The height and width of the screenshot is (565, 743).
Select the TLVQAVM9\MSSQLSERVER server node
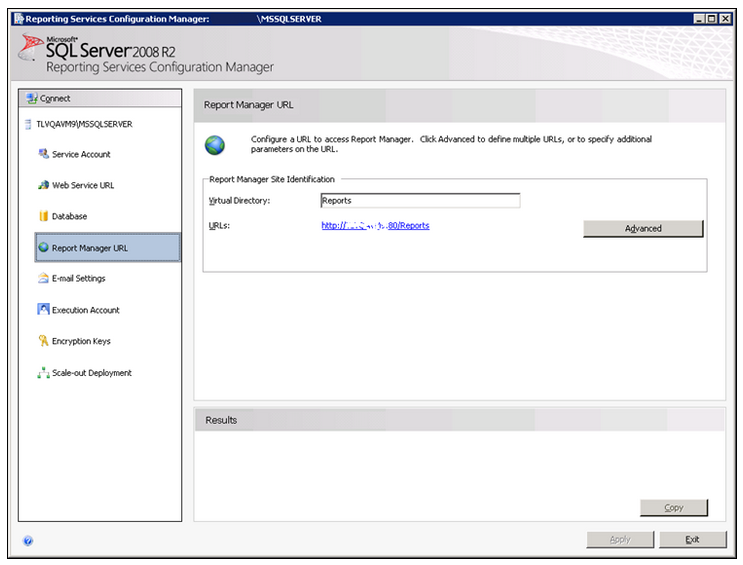coord(84,124)
